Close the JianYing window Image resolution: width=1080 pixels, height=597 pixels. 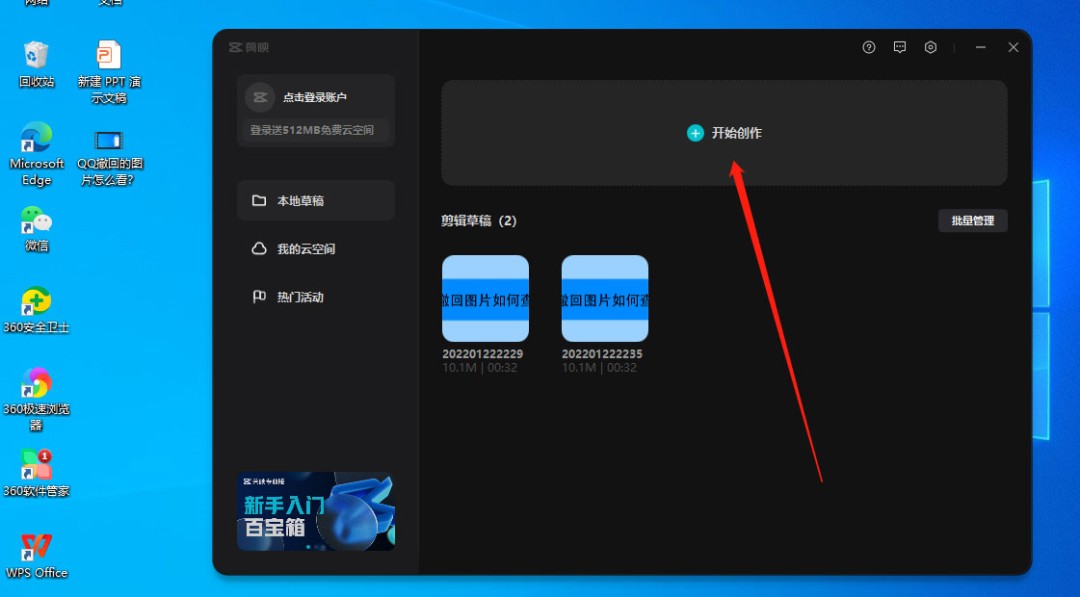pyautogui.click(x=1013, y=48)
